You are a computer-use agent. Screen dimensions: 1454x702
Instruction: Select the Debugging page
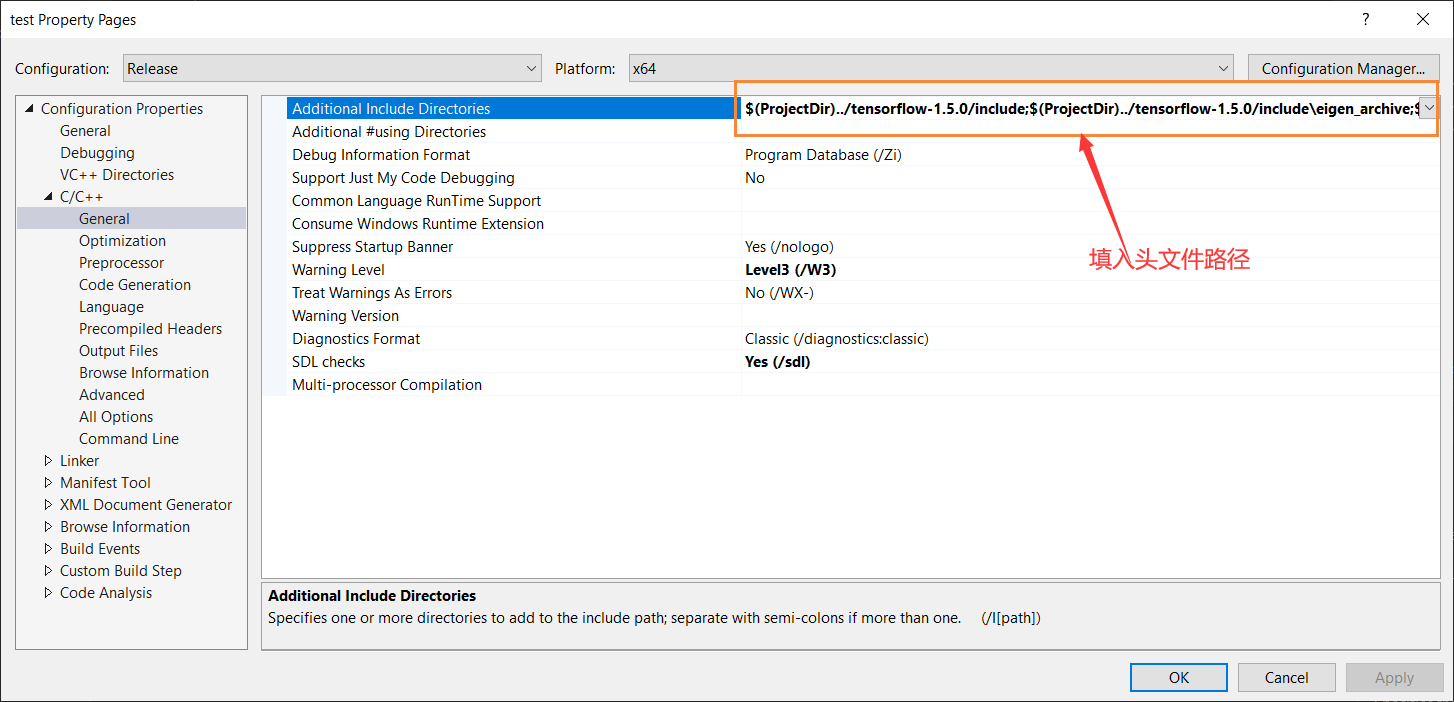coord(97,152)
